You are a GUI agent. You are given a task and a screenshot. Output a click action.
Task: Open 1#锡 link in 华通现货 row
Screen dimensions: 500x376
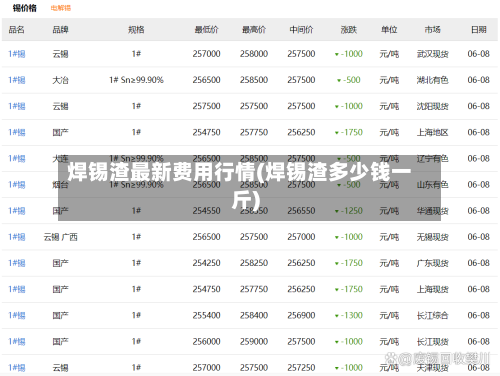pyautogui.click(x=17, y=211)
